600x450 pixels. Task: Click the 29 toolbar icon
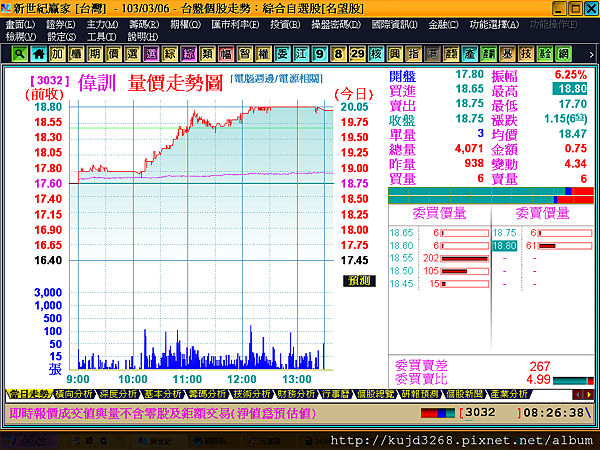(357, 54)
